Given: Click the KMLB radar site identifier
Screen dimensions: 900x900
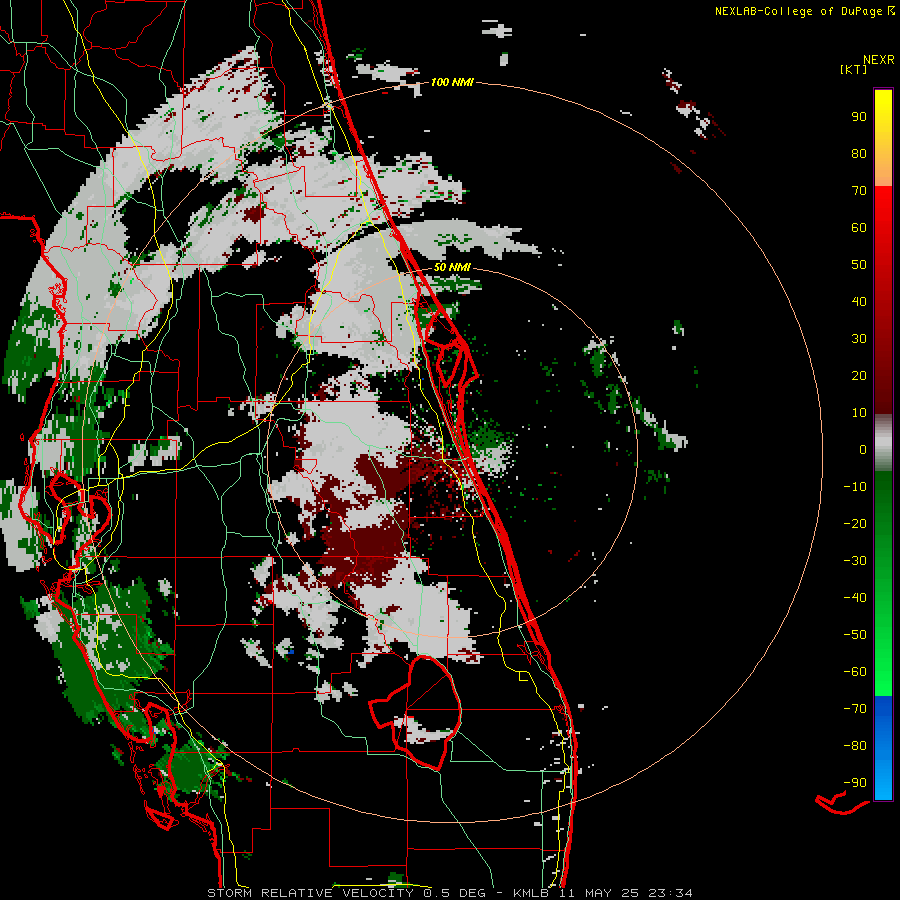Looking at the screenshot, I should [532, 893].
